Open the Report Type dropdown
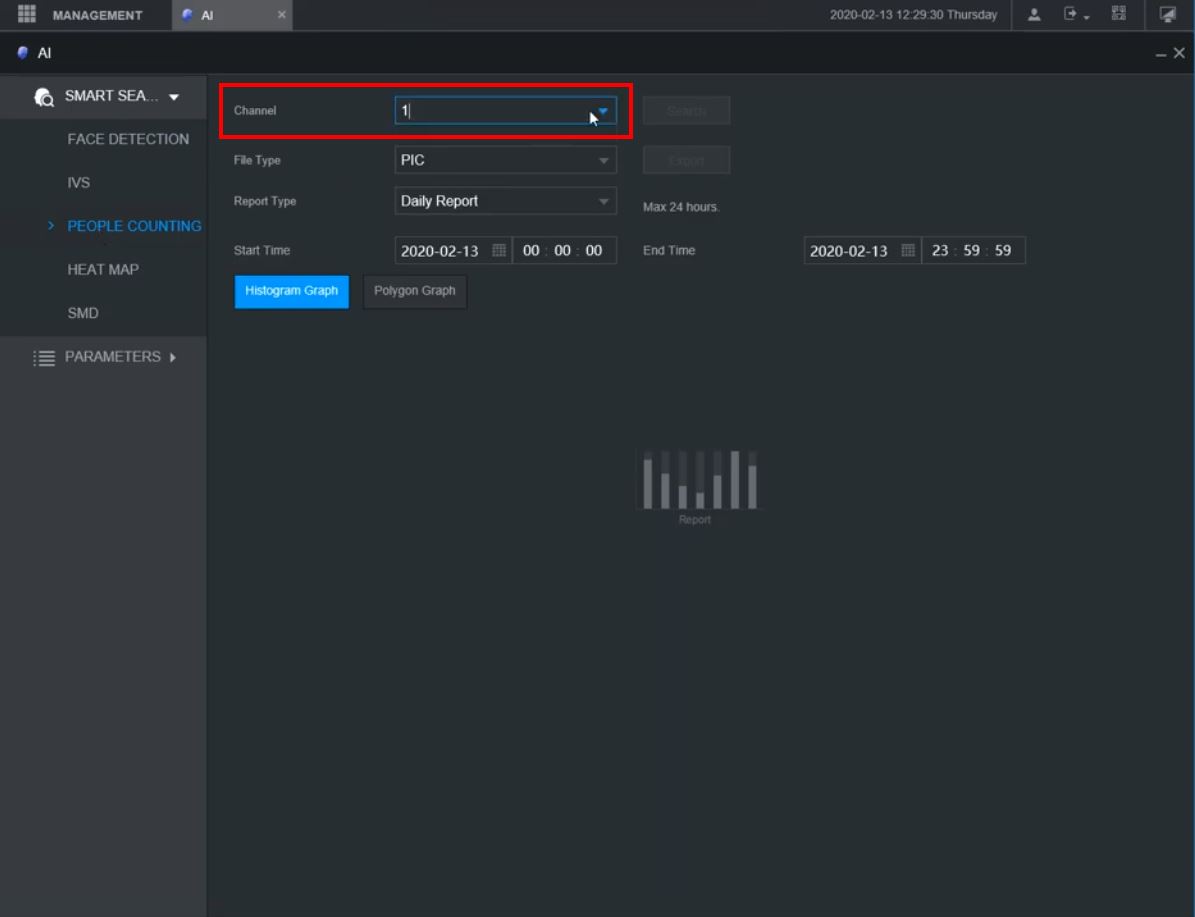Screen dimensions: 1195x917 pos(505,201)
